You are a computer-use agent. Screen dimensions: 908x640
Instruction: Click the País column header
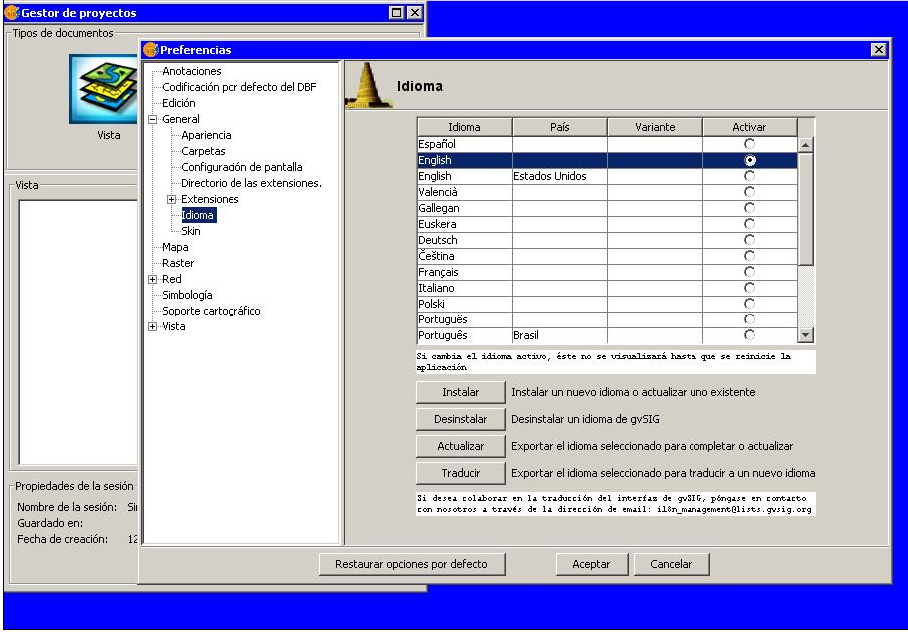[x=559, y=127]
